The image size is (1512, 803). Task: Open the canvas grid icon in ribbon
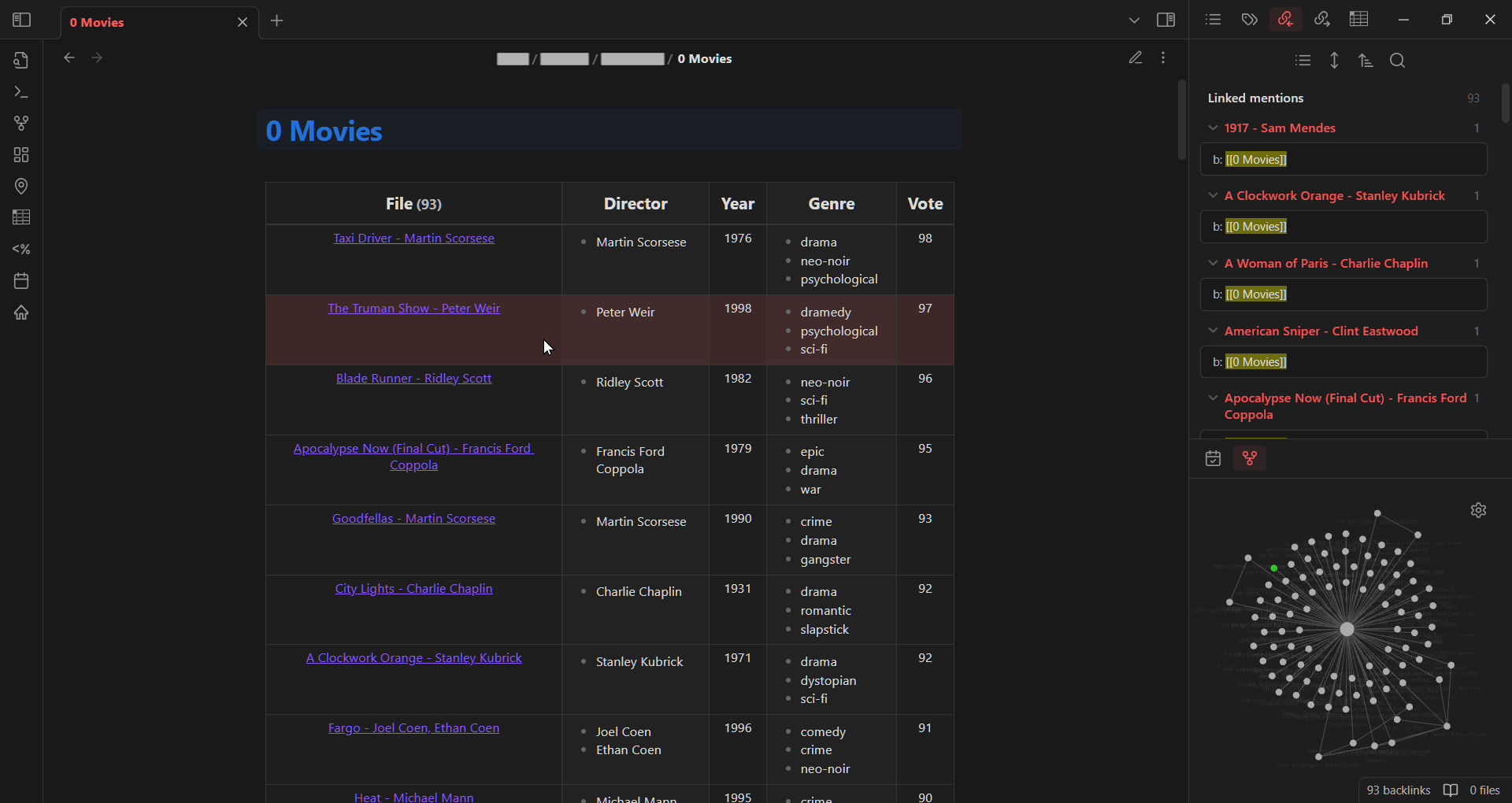pyautogui.click(x=21, y=155)
